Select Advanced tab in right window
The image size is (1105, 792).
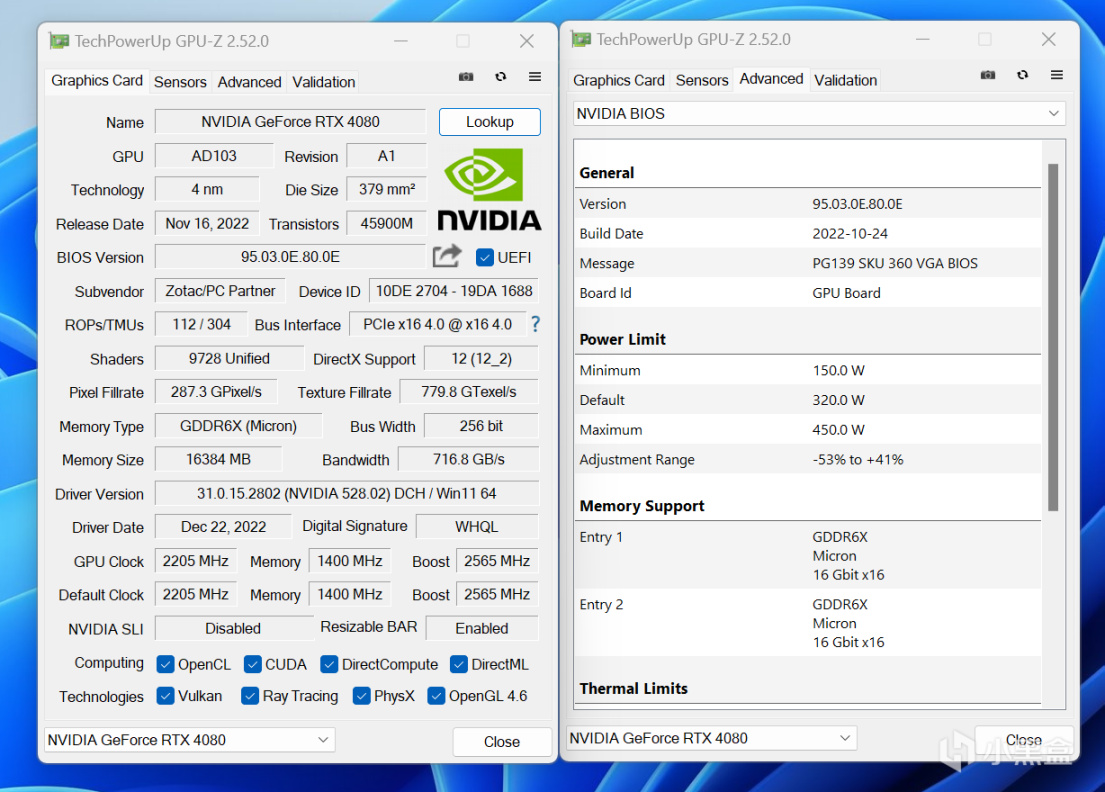[771, 79]
